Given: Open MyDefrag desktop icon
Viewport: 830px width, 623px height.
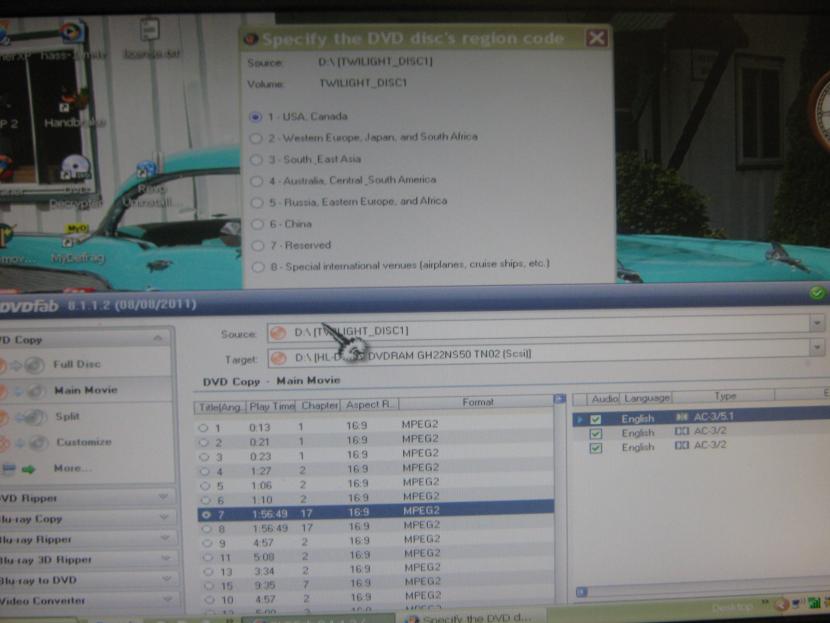Looking at the screenshot, I should click(77, 243).
